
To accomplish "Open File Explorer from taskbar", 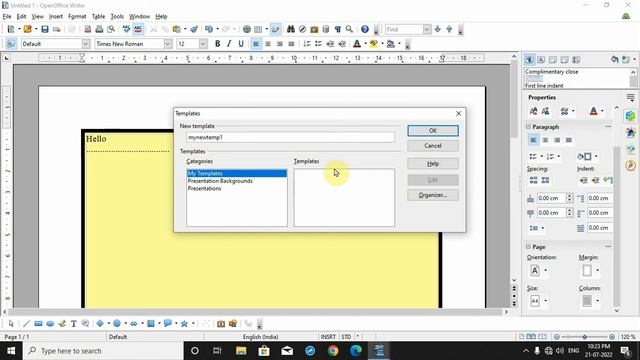I will 241,351.
